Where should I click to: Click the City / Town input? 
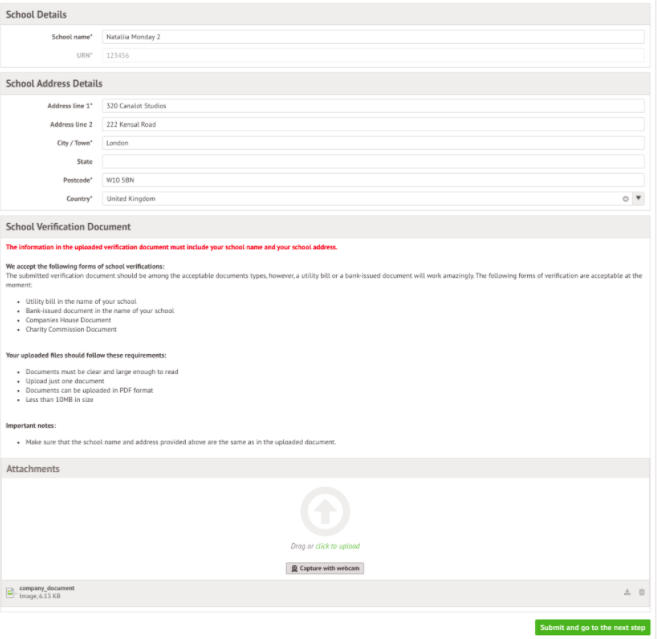click(372, 143)
